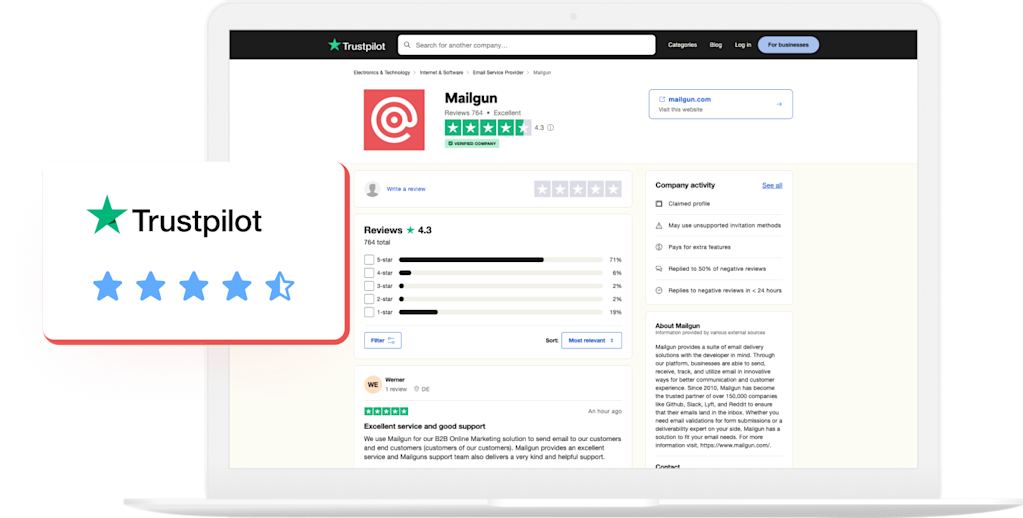The height and width of the screenshot is (518, 1023).
Task: Click the half-filled blue star on the overlay card
Action: click(280, 286)
